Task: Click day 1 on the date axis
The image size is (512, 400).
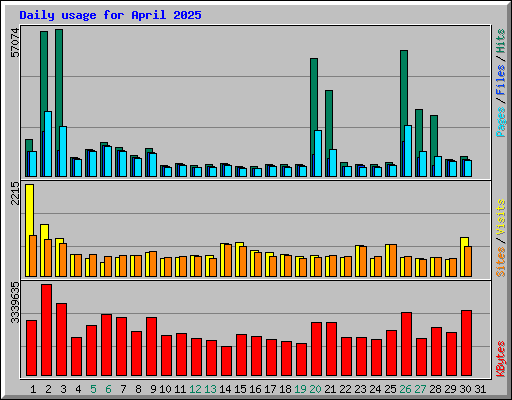Action: [33, 389]
